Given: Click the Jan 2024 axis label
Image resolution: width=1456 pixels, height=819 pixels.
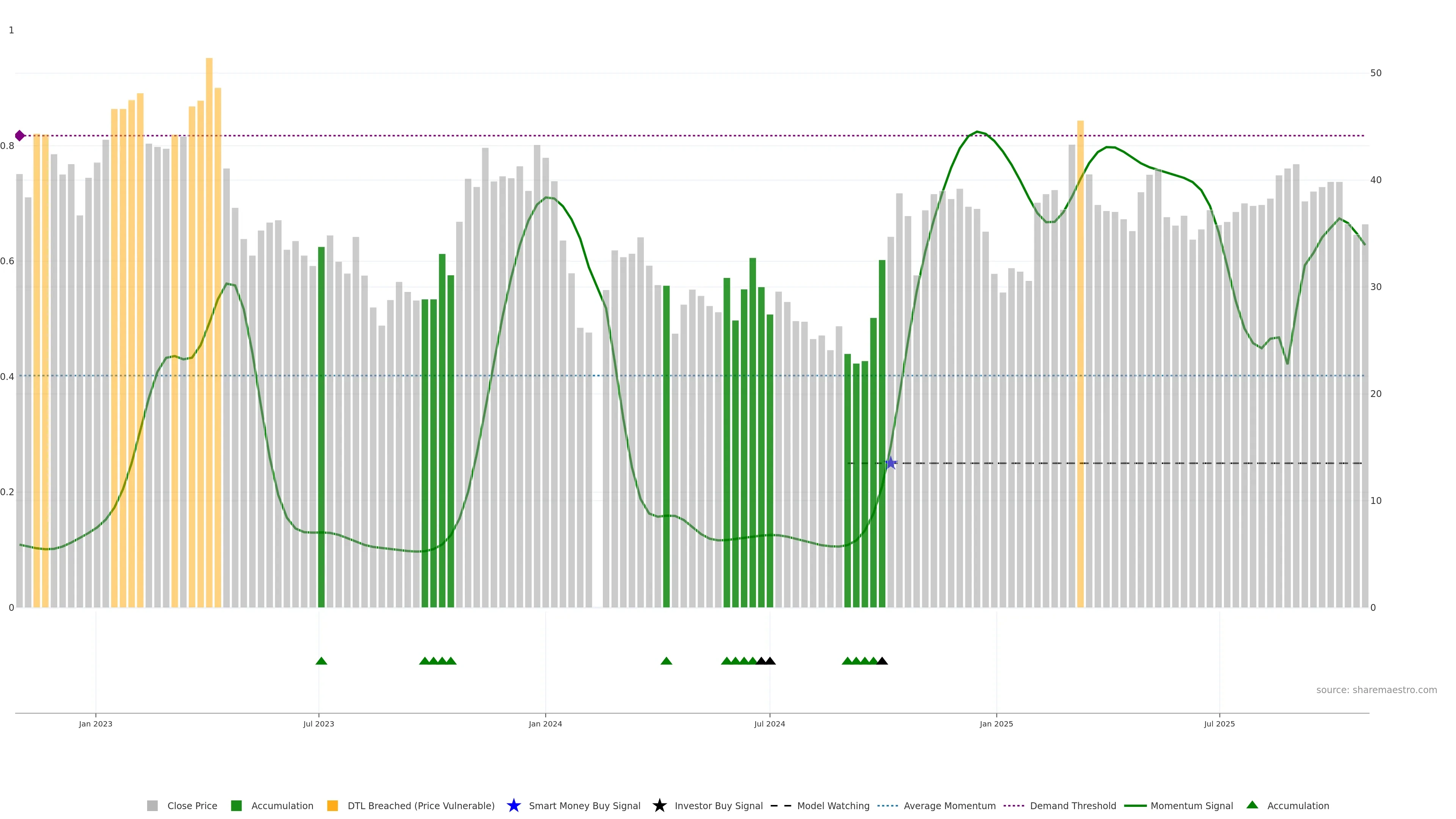Looking at the screenshot, I should point(545,723).
